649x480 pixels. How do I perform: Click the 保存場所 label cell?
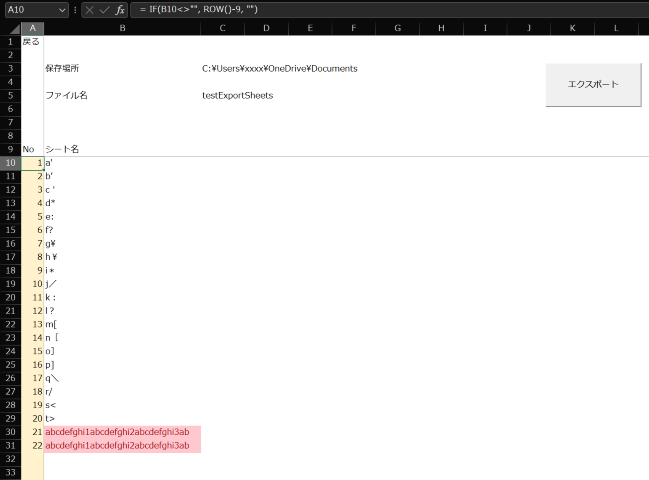(122, 69)
